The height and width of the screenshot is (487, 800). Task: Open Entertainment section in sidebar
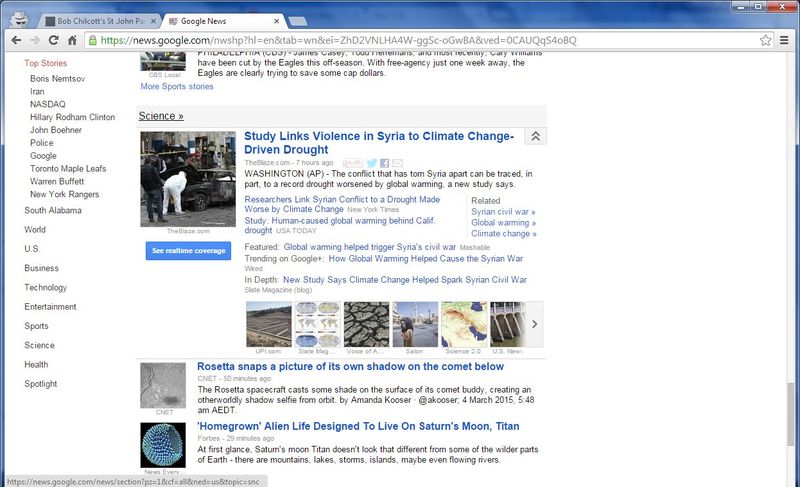pos(50,307)
